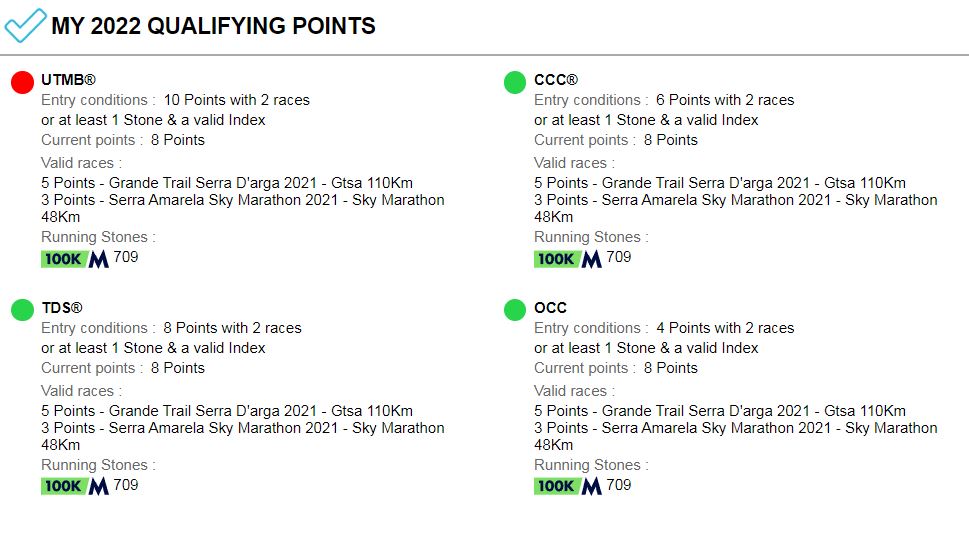Click the 709 index value under TDS

(126, 485)
